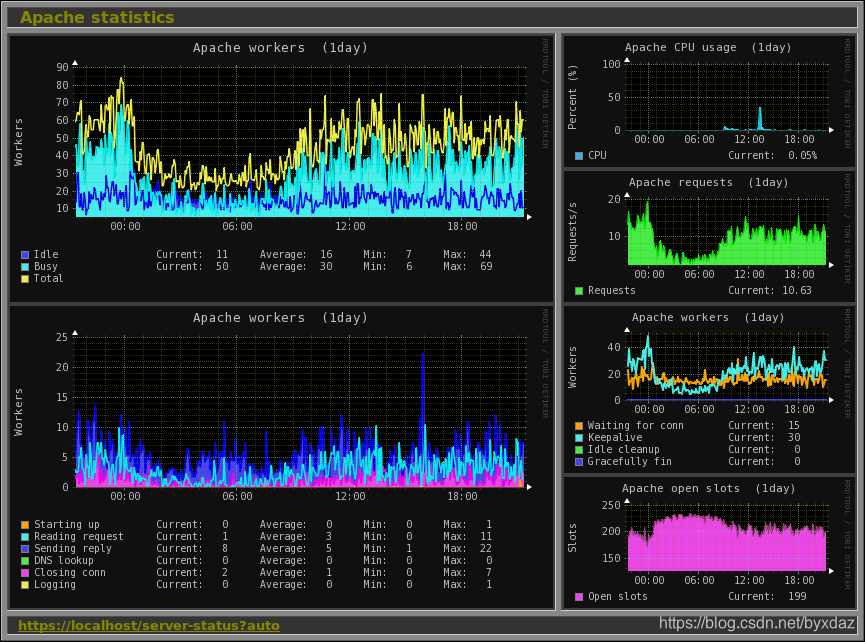The image size is (865, 642).
Task: Click the Closing conn label
Action: [70, 573]
